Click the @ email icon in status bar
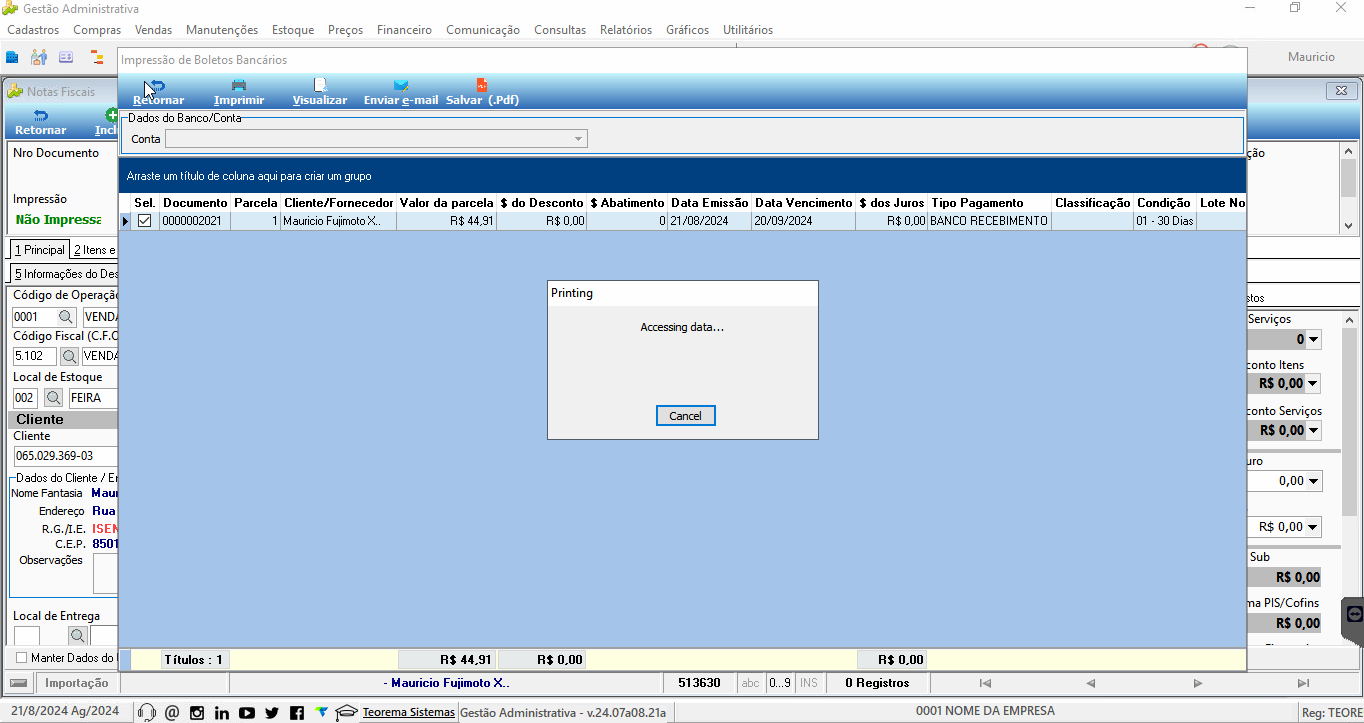Viewport: 1364px width, 723px height. pos(172,712)
